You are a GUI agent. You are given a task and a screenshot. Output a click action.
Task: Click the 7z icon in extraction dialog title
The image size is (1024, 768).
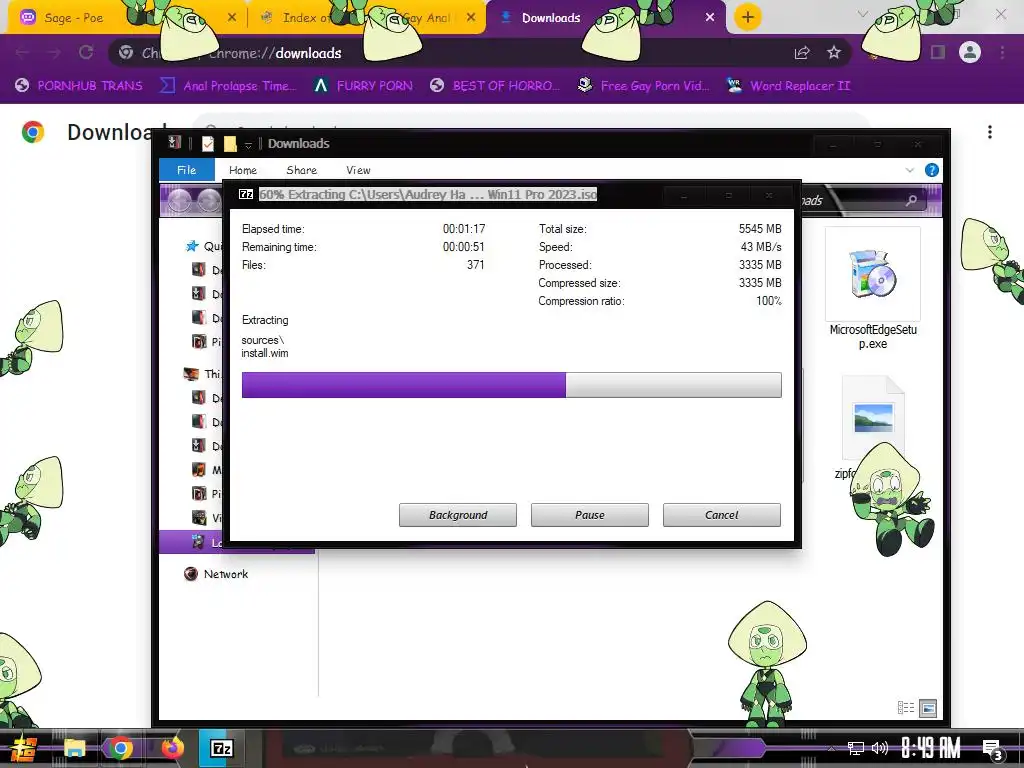tap(246, 194)
